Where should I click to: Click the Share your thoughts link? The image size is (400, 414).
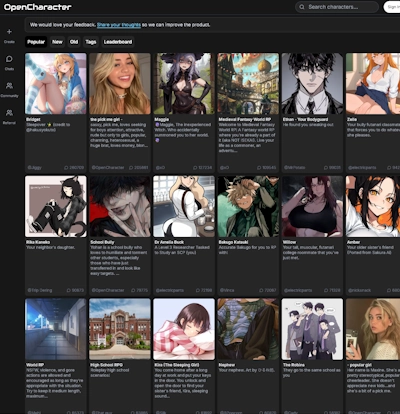(x=119, y=25)
